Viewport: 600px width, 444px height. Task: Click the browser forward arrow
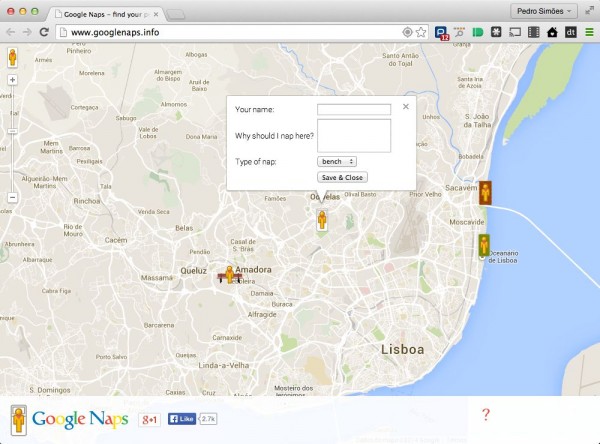click(x=27, y=32)
